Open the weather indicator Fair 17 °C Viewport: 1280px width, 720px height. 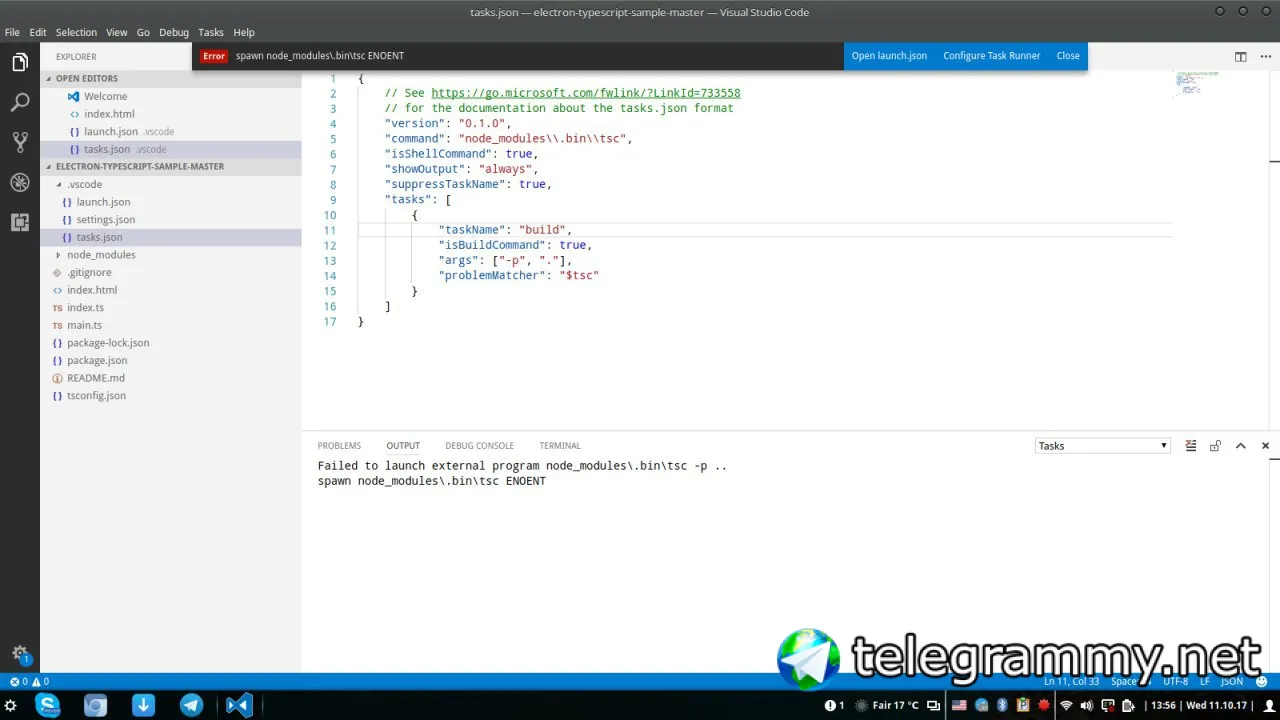(887, 705)
